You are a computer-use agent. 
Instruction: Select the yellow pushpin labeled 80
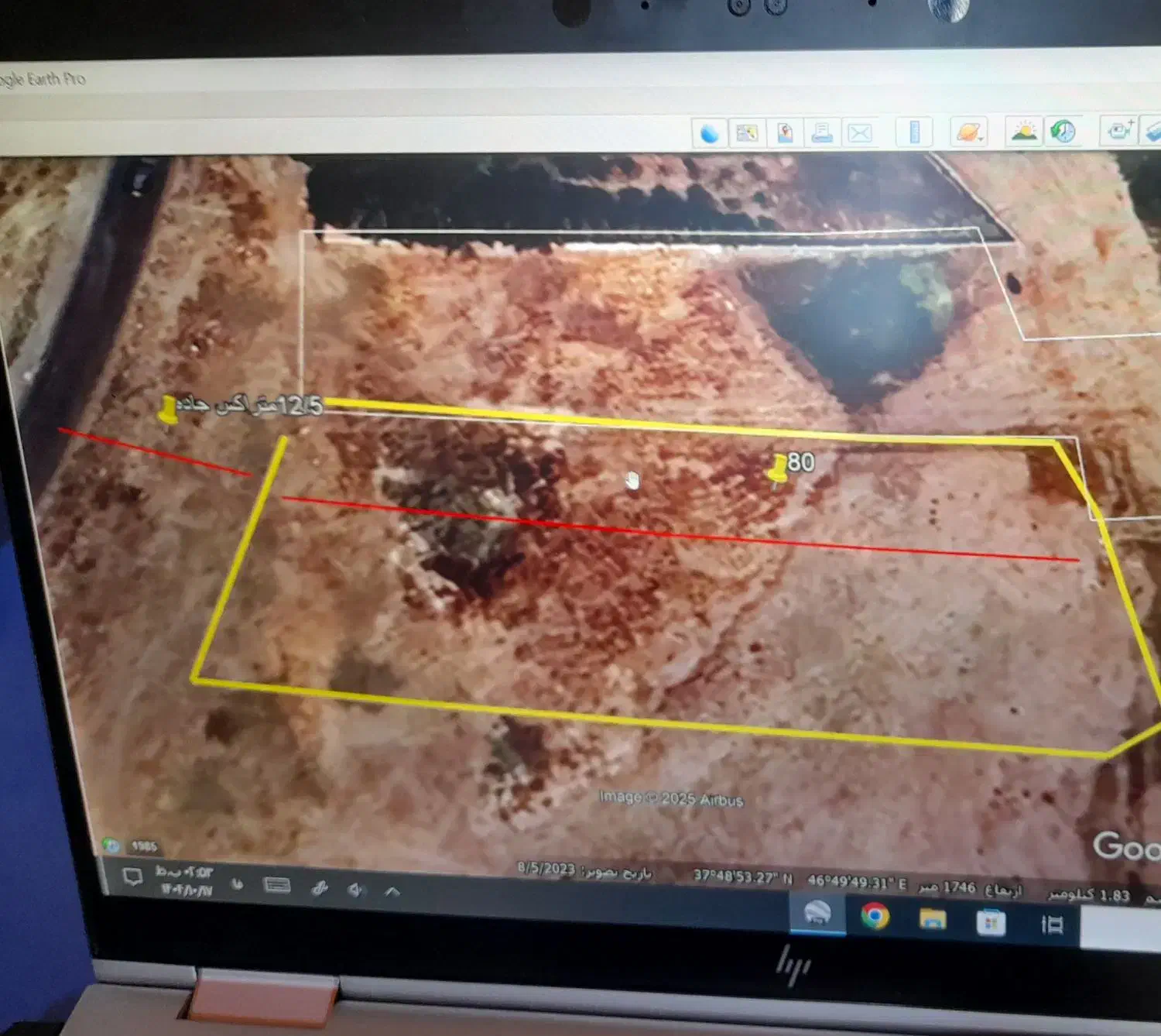point(779,471)
